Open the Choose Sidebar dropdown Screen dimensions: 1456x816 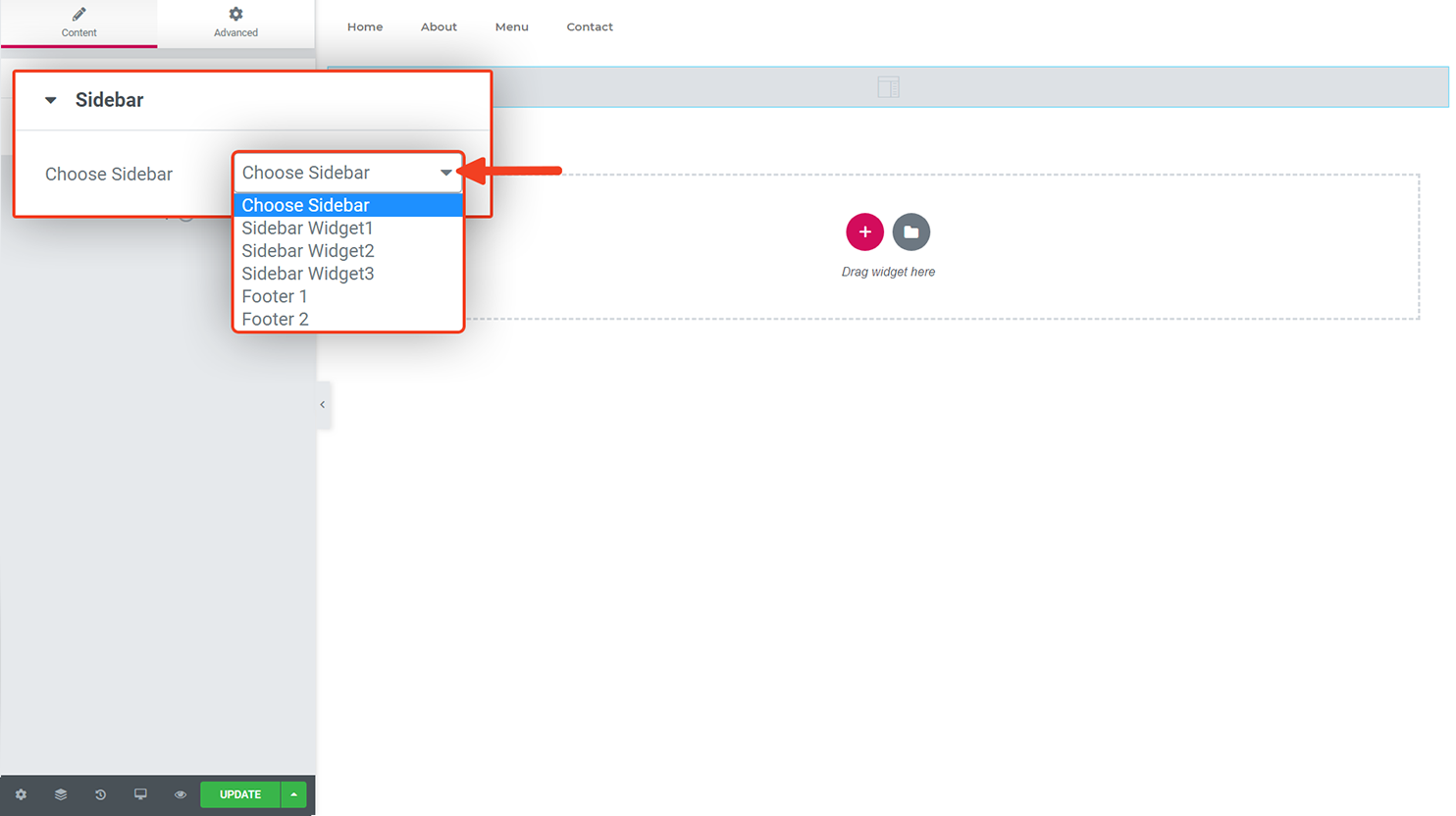(347, 173)
